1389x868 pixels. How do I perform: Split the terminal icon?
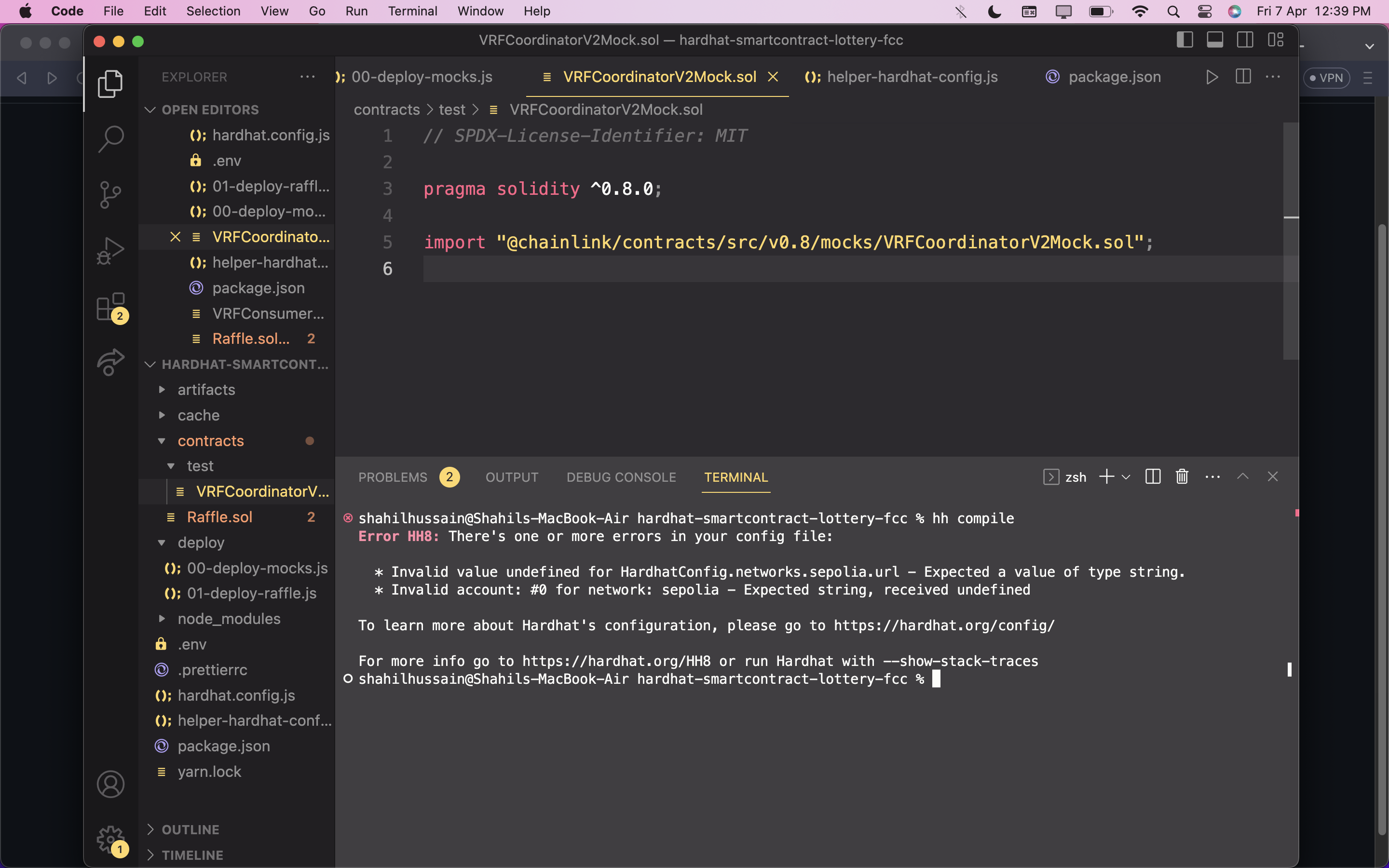click(1153, 476)
